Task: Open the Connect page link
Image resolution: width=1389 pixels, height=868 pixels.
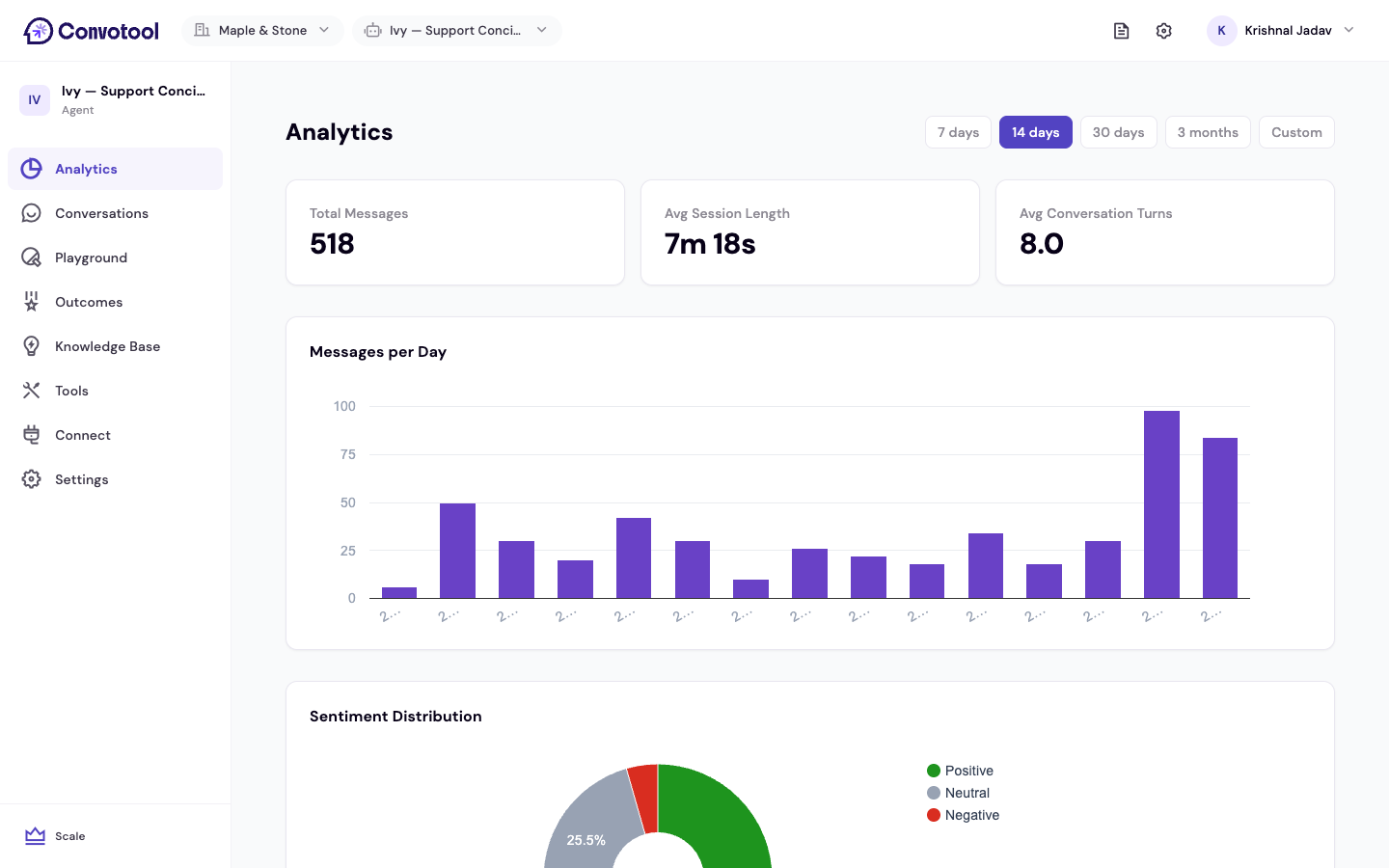Action: click(x=115, y=435)
